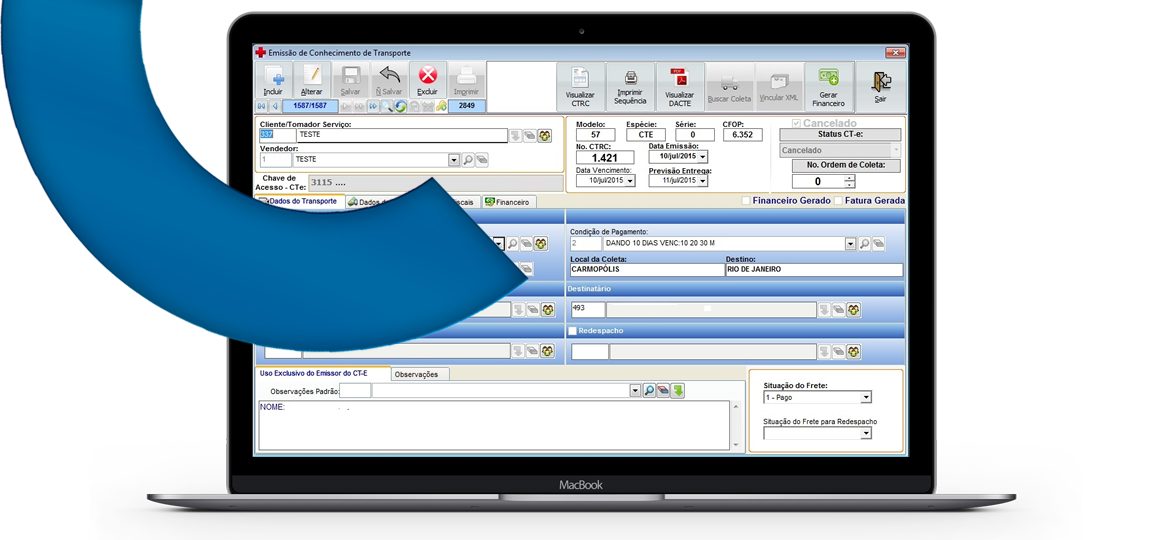Check the Financeiro Gerado checkbox
The height and width of the screenshot is (540, 1170).
pyautogui.click(x=746, y=201)
